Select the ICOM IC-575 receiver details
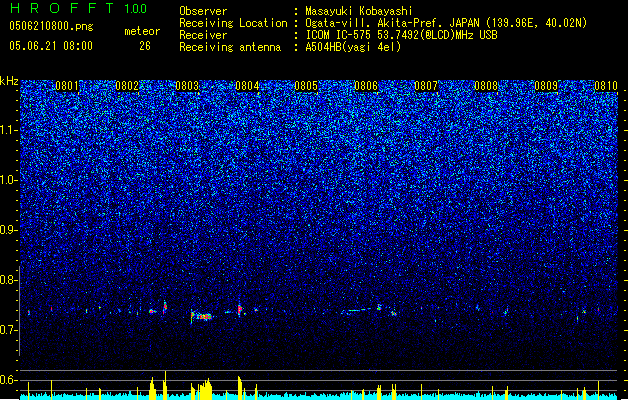 (x=401, y=35)
